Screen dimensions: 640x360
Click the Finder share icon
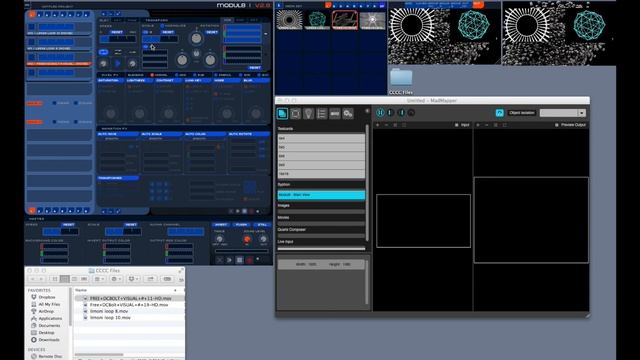pos(151,279)
